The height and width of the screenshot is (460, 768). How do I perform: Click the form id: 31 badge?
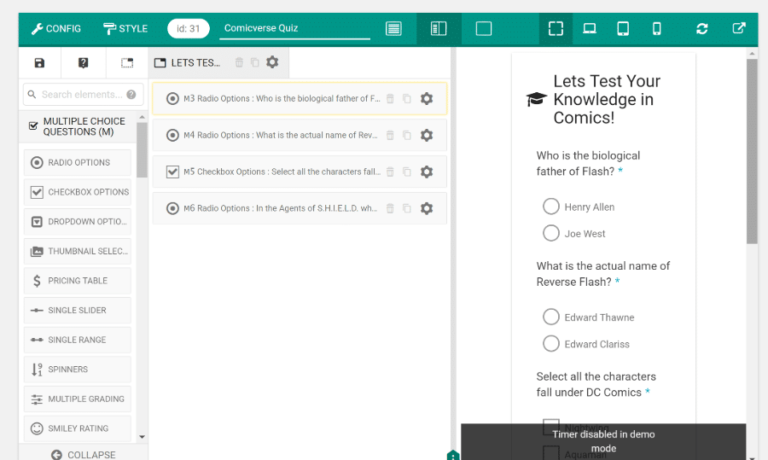pos(188,28)
